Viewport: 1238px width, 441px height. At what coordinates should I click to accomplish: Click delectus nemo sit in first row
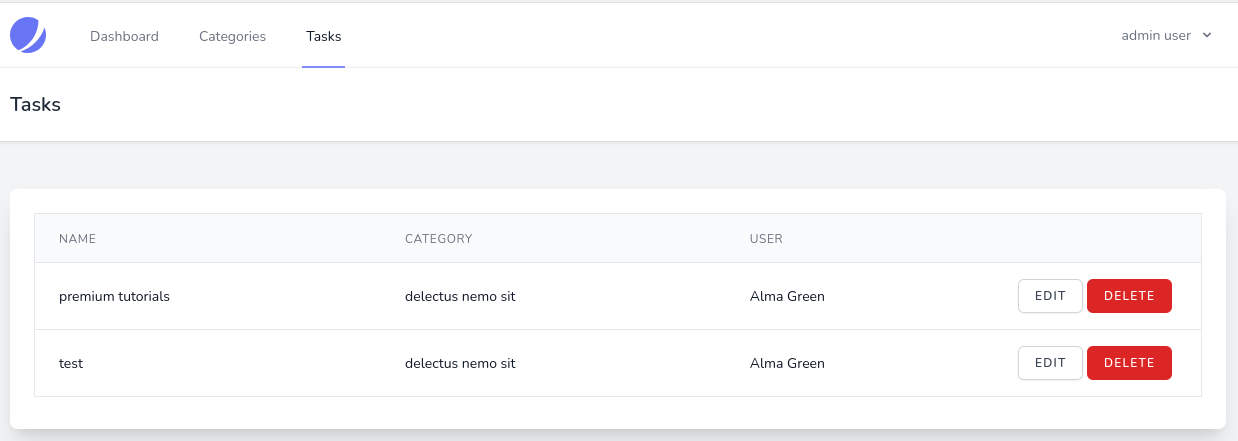[x=460, y=296]
